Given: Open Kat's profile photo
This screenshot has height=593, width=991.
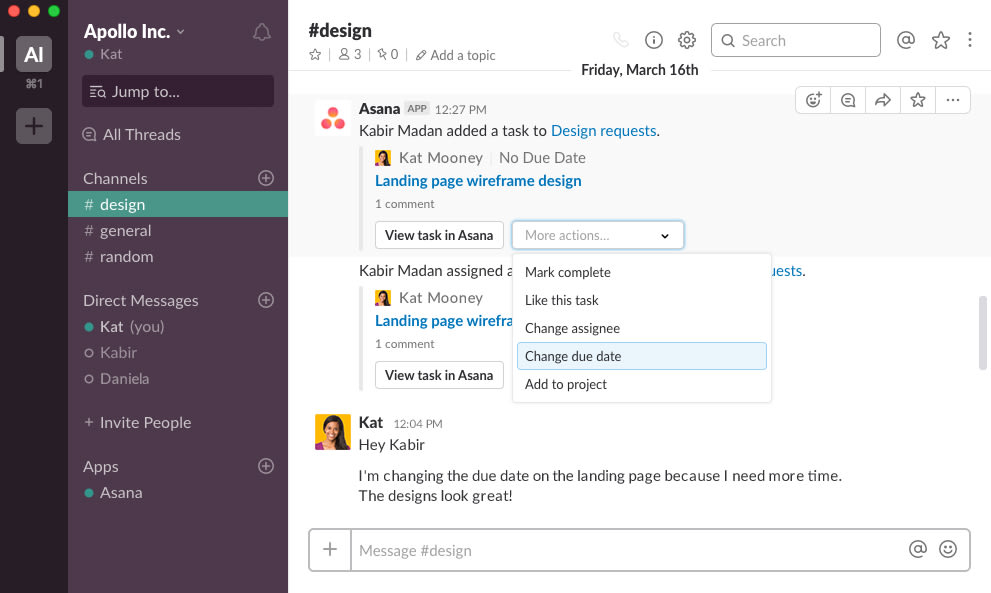Looking at the screenshot, I should click(332, 432).
